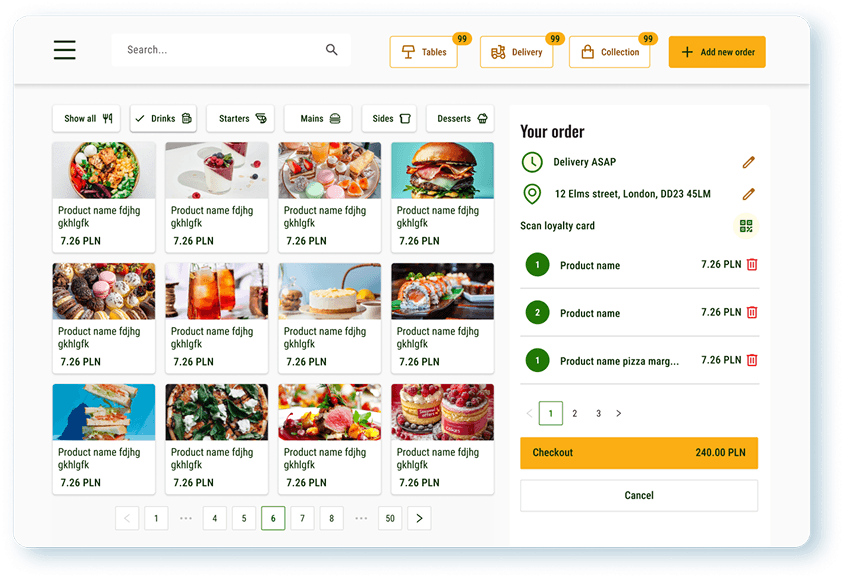The height and width of the screenshot is (579, 845).
Task: Go to previous order page arrow
Action: [529, 413]
